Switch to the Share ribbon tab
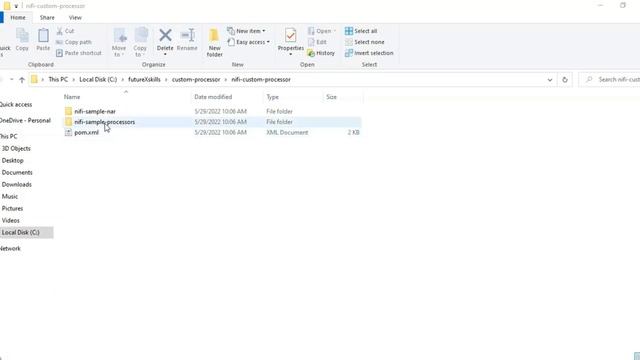 click(47, 18)
